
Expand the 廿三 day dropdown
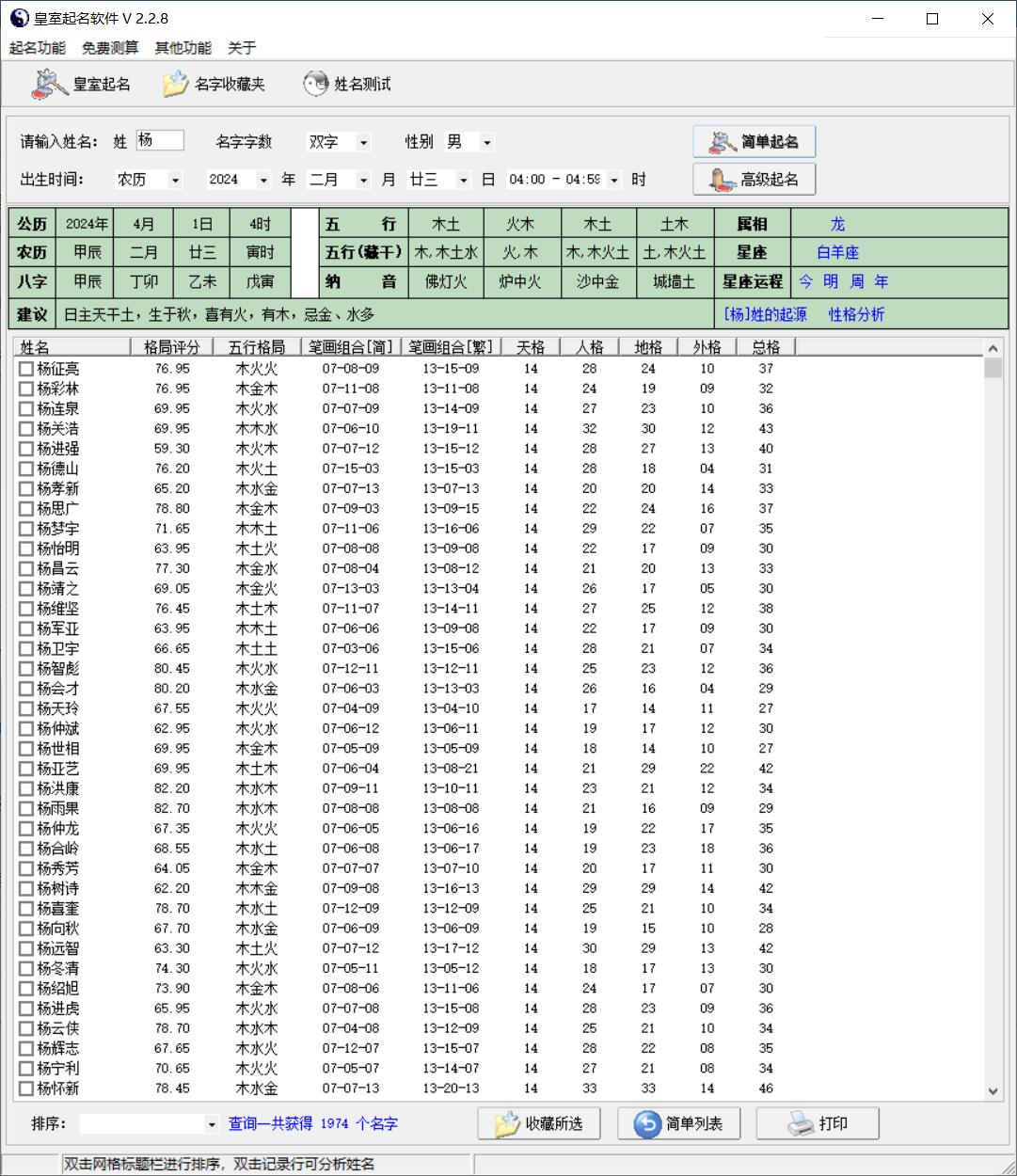[463, 180]
